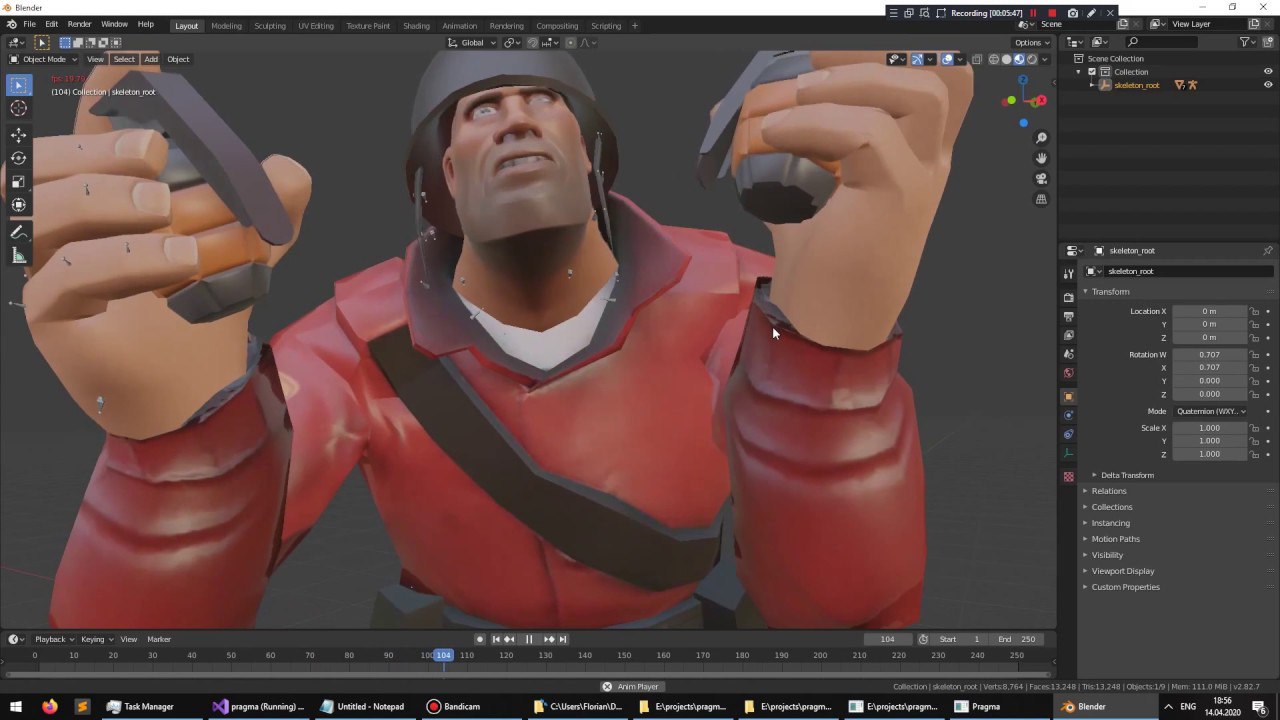This screenshot has width=1280, height=720.
Task: Toggle auto keying record button
Action: click(480, 639)
